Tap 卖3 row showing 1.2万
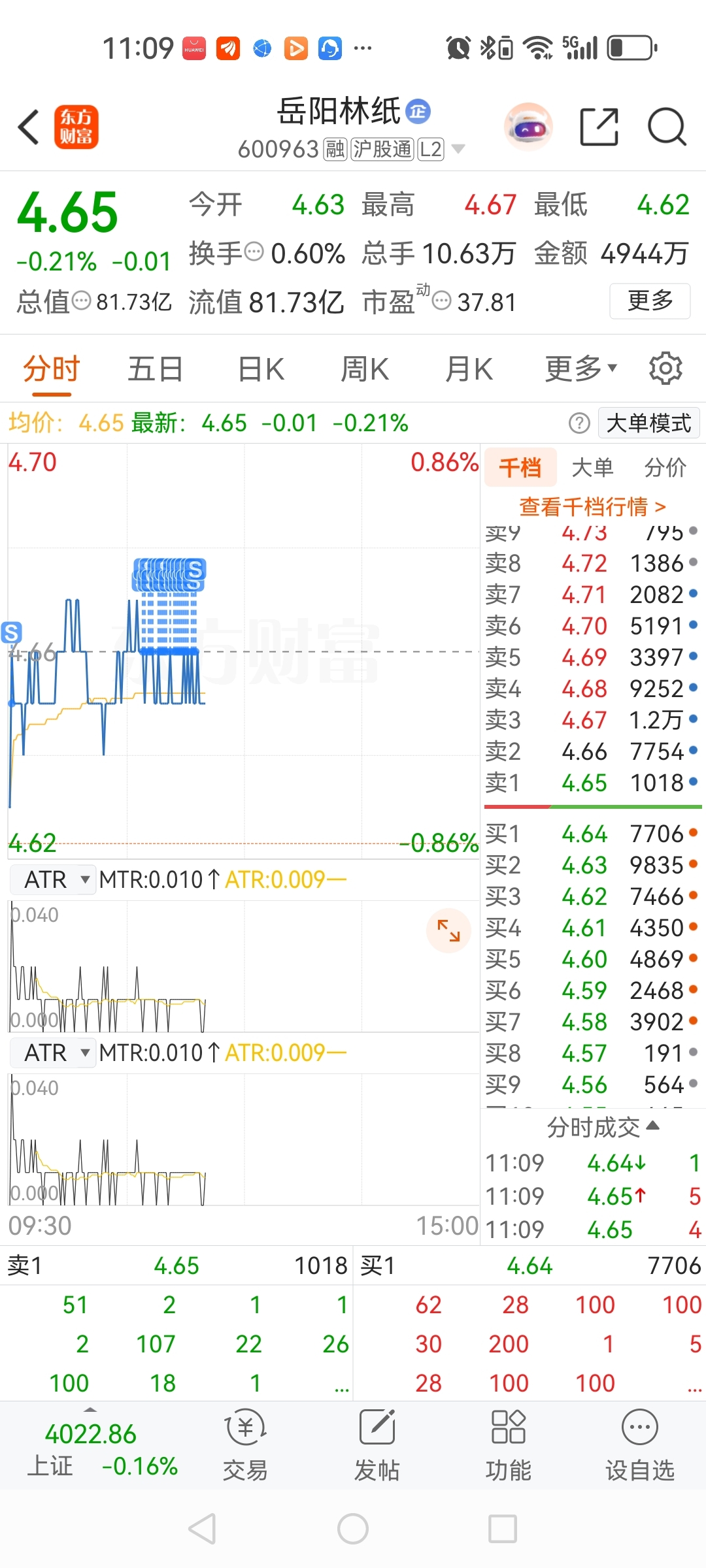This screenshot has height=1568, width=706. pos(592,719)
